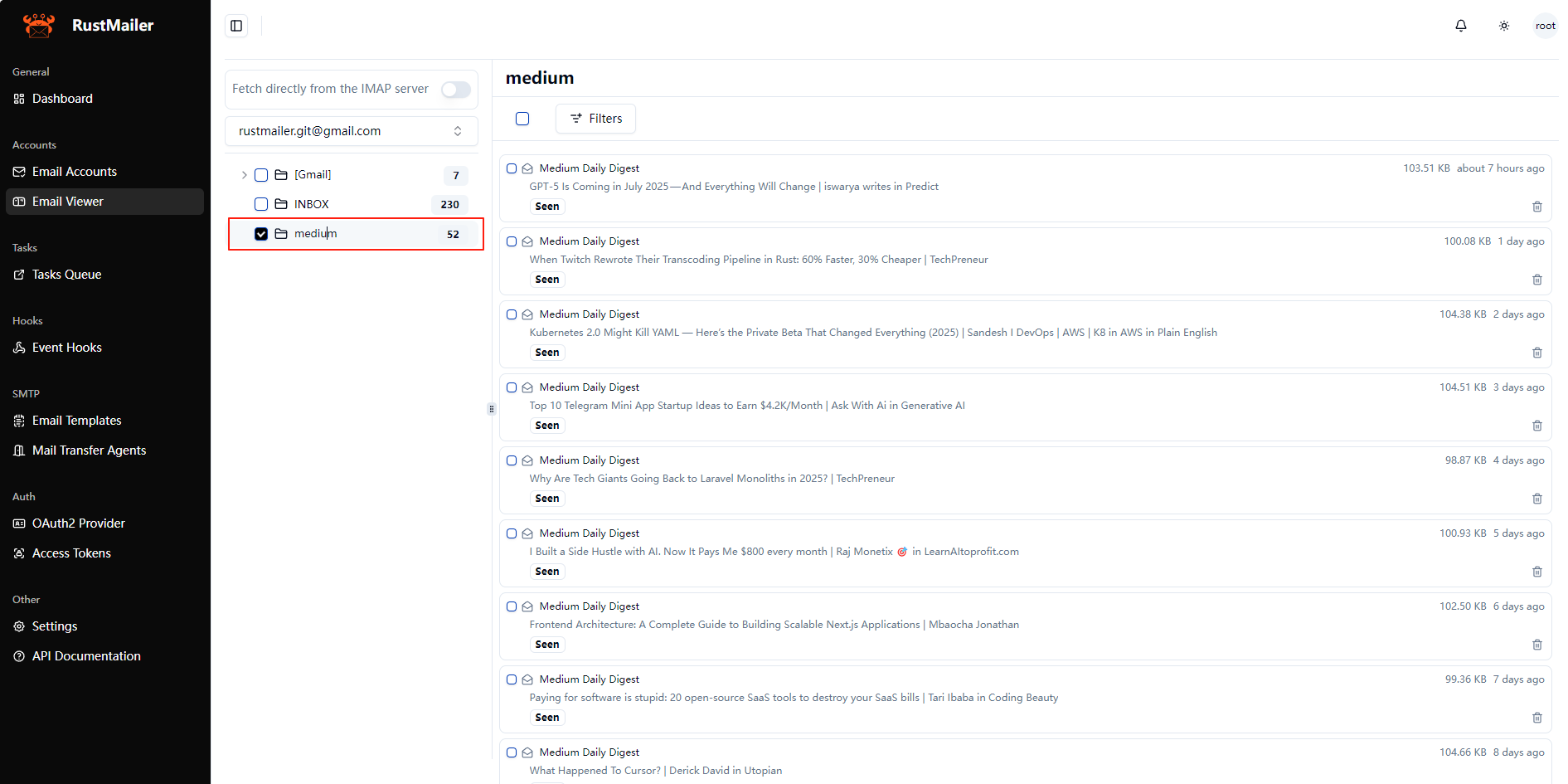Image resolution: width=1568 pixels, height=784 pixels.
Task: Select the Telegram Mini App email checkbox
Action: click(512, 387)
